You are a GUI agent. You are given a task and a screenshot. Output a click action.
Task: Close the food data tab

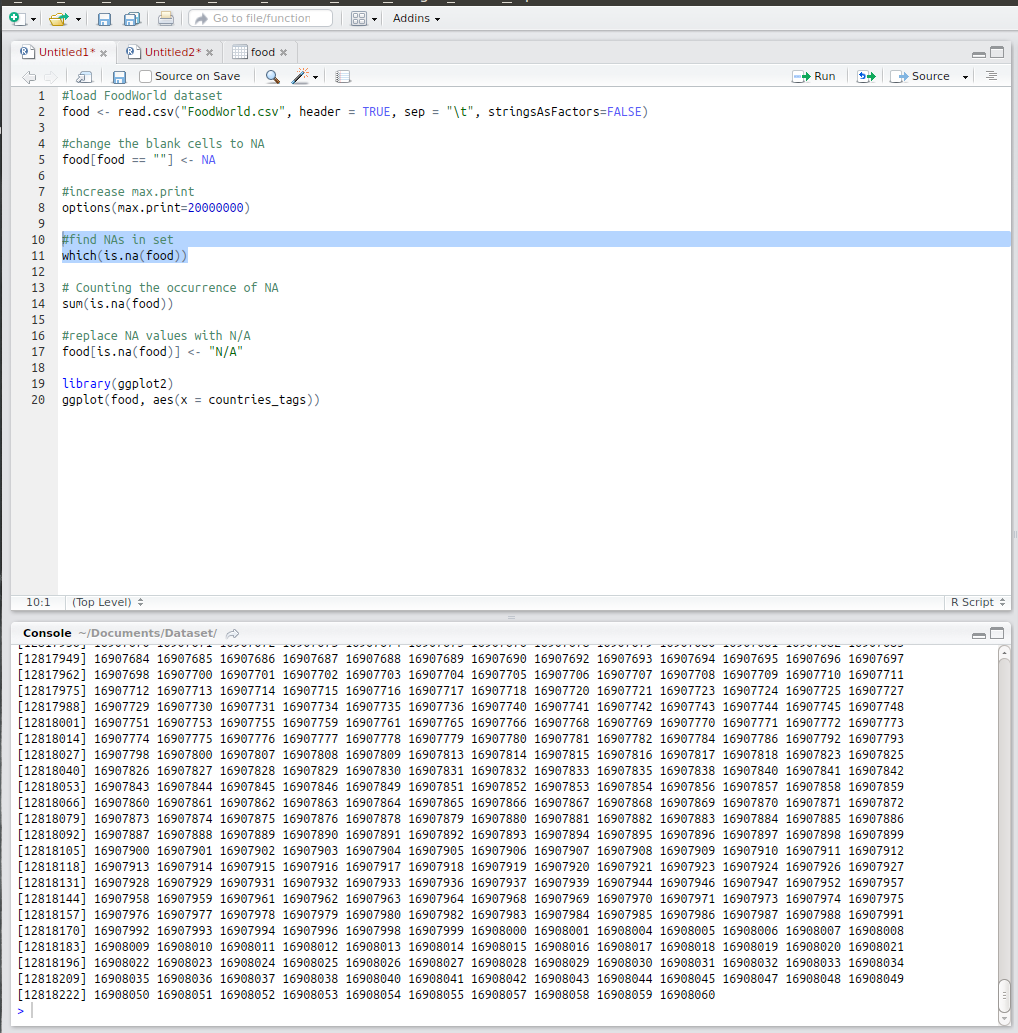283,53
